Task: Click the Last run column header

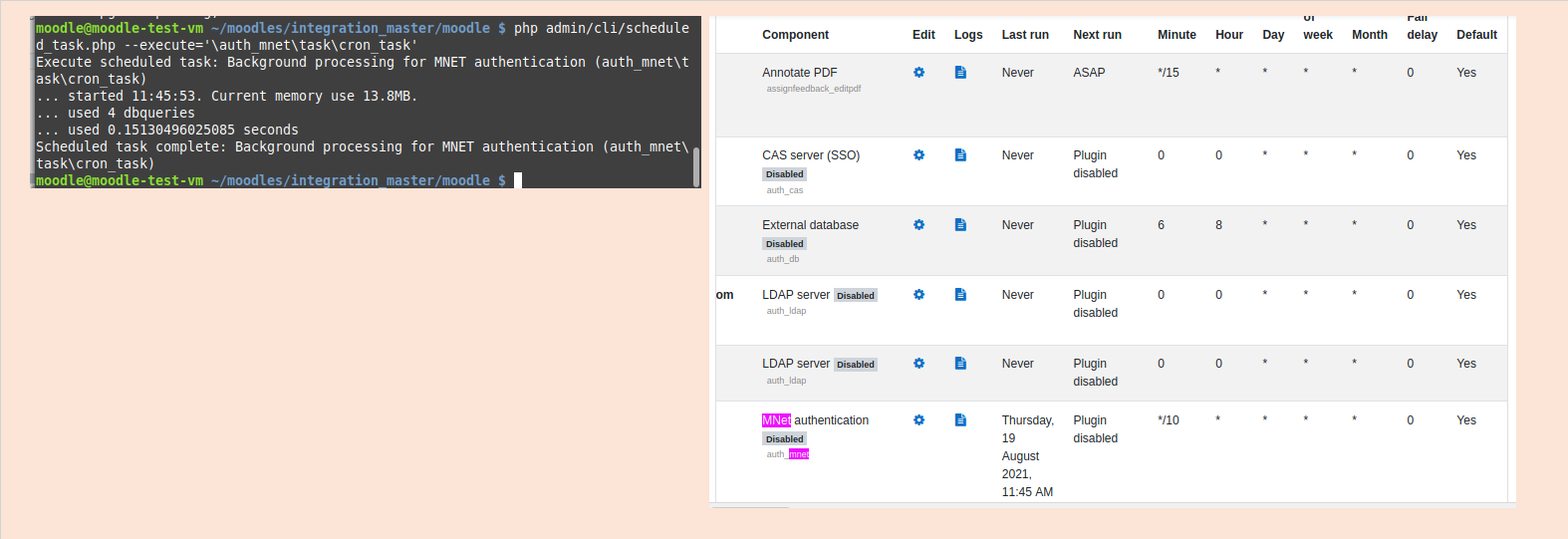Action: (1025, 35)
